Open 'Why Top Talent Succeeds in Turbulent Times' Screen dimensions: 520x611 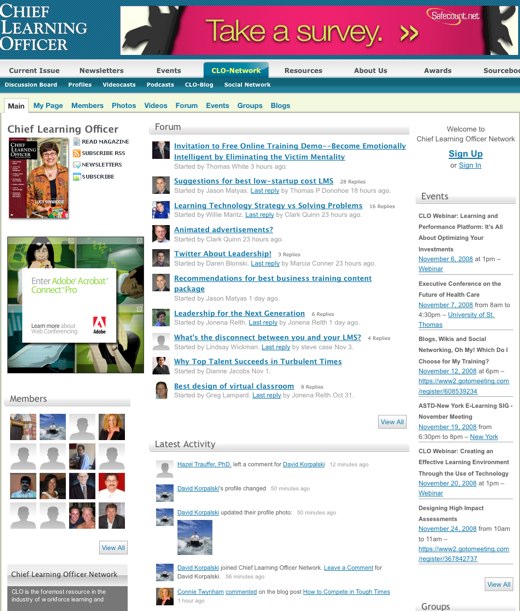click(x=258, y=362)
